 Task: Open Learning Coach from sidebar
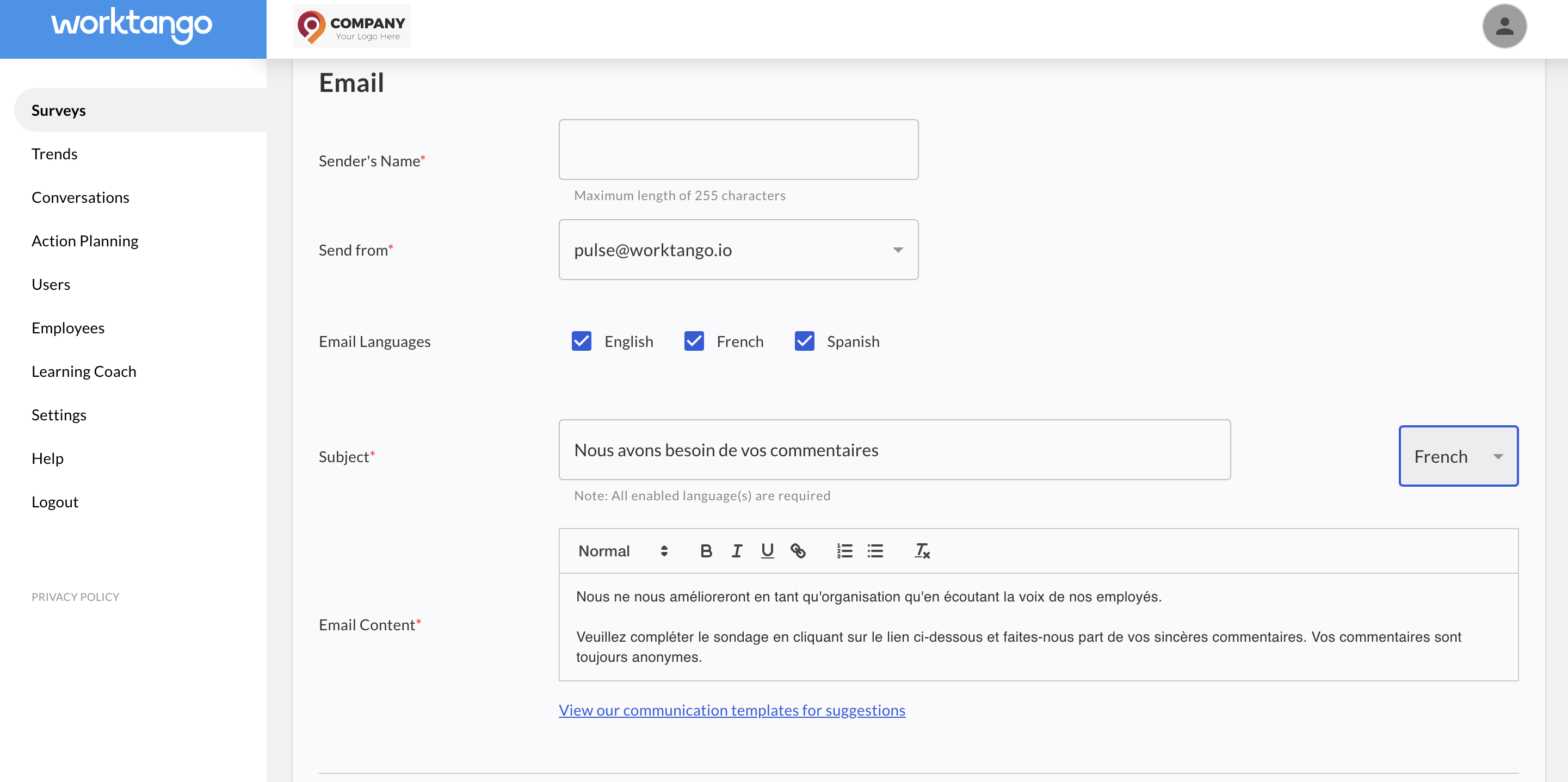(83, 371)
